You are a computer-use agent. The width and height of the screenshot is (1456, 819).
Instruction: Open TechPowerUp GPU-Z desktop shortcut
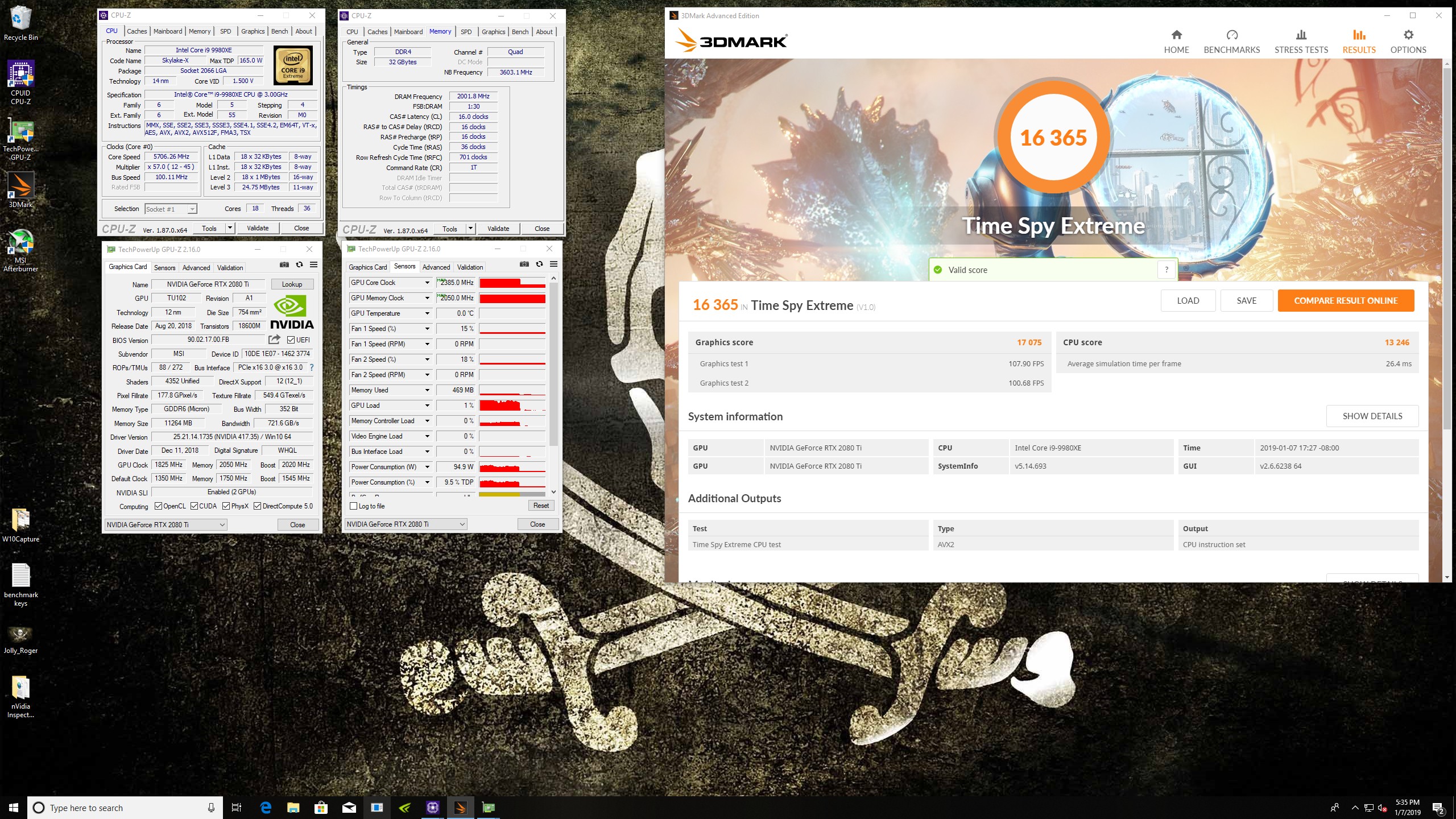click(20, 140)
